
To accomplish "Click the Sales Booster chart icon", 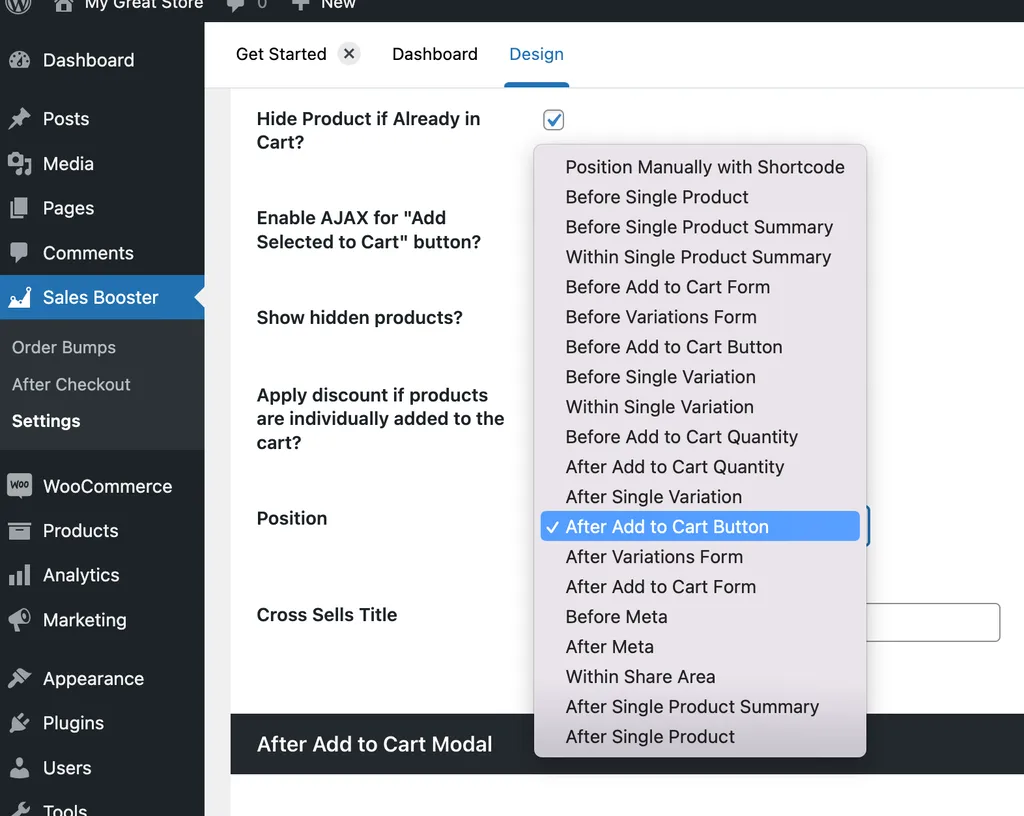I will pos(20,298).
